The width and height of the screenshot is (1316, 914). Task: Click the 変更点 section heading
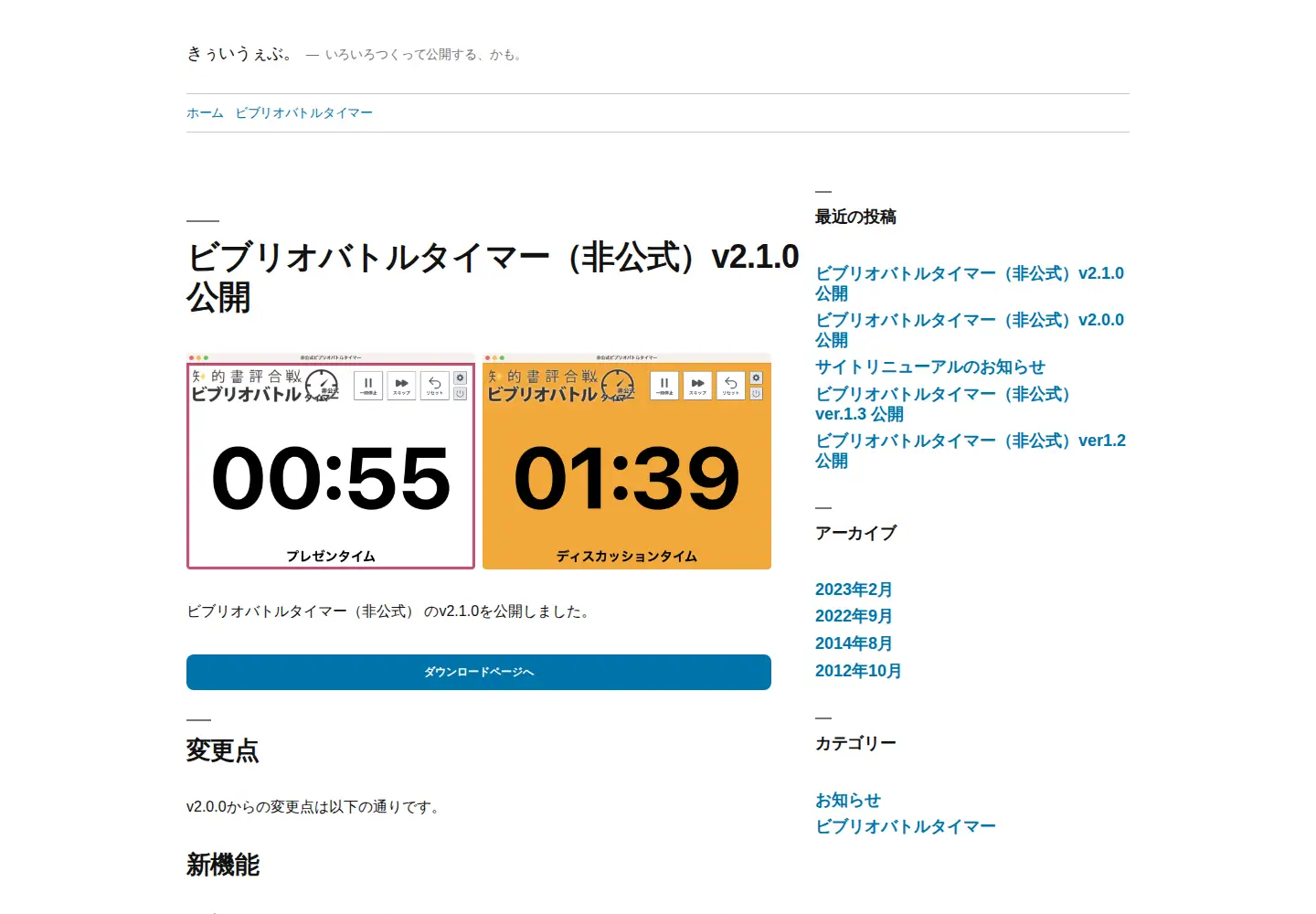(x=223, y=751)
